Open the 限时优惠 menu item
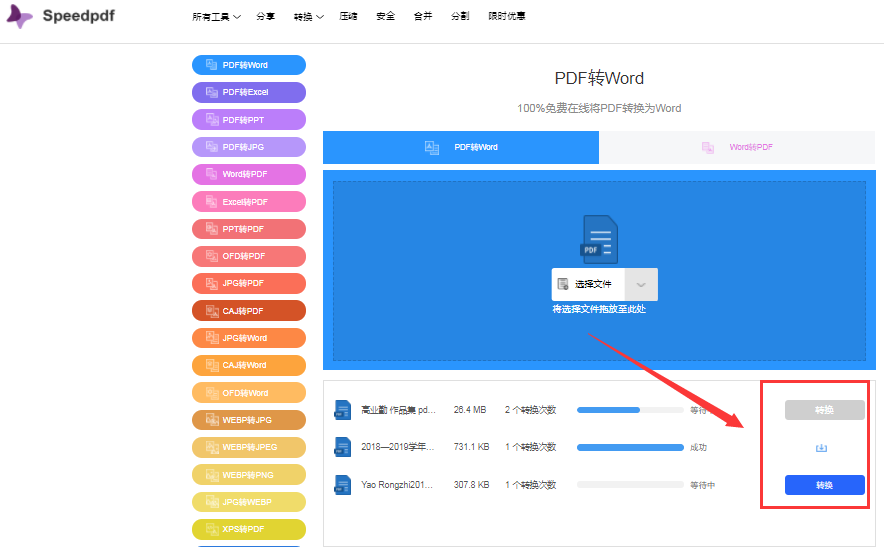The height and width of the screenshot is (547, 884). [x=507, y=16]
